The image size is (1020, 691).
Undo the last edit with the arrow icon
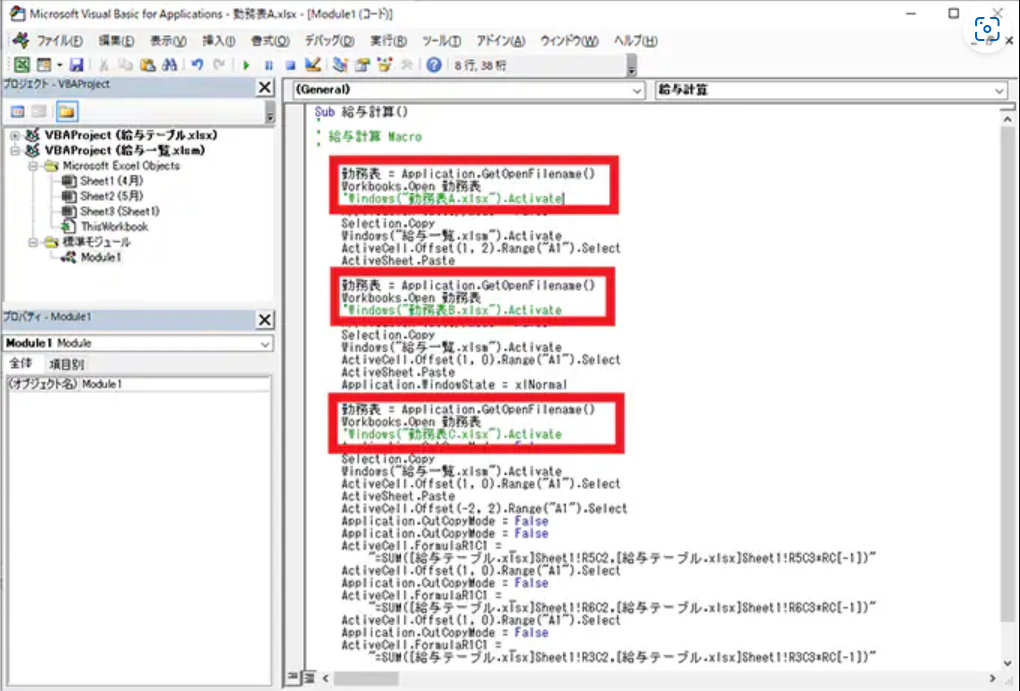(197, 64)
